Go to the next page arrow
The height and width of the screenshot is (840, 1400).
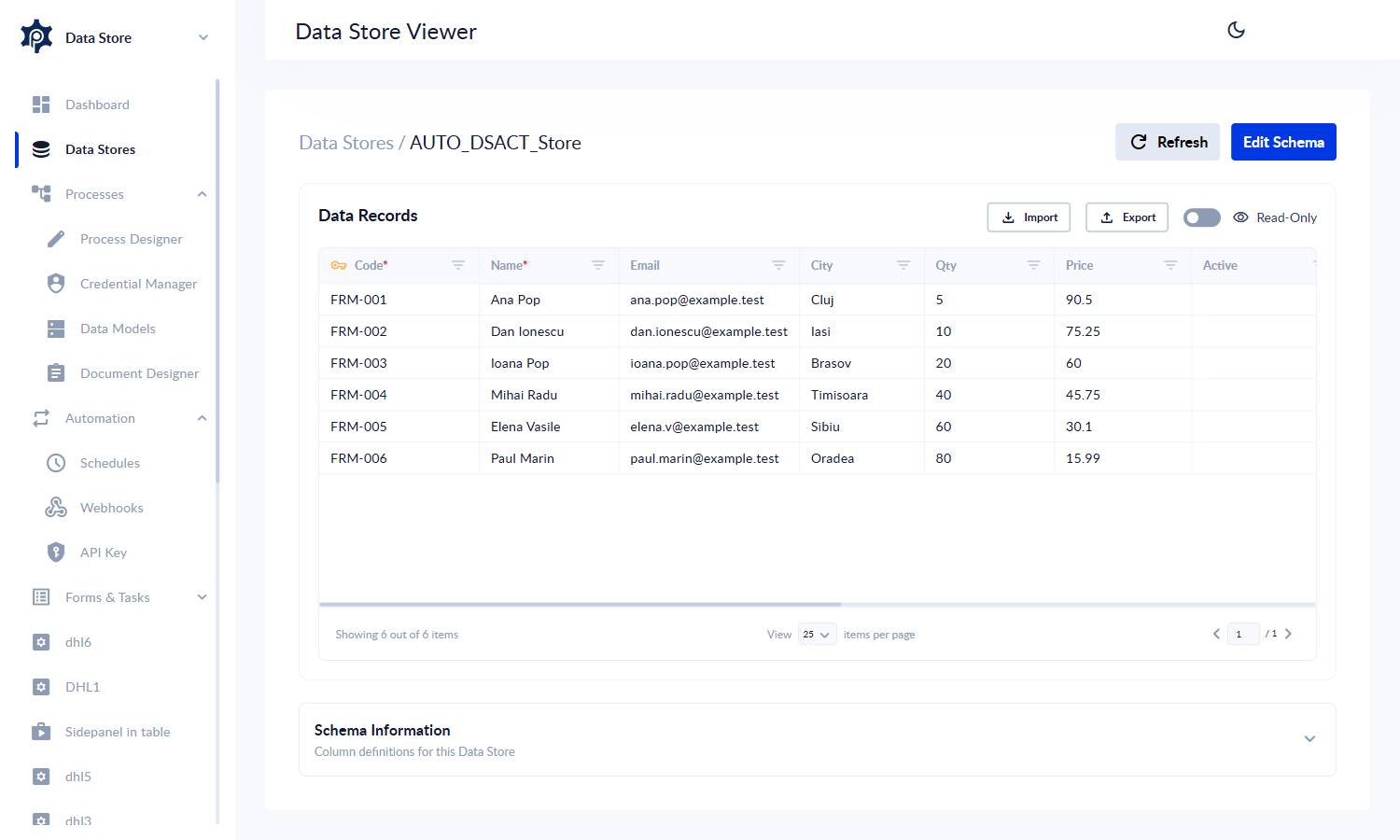1288,634
